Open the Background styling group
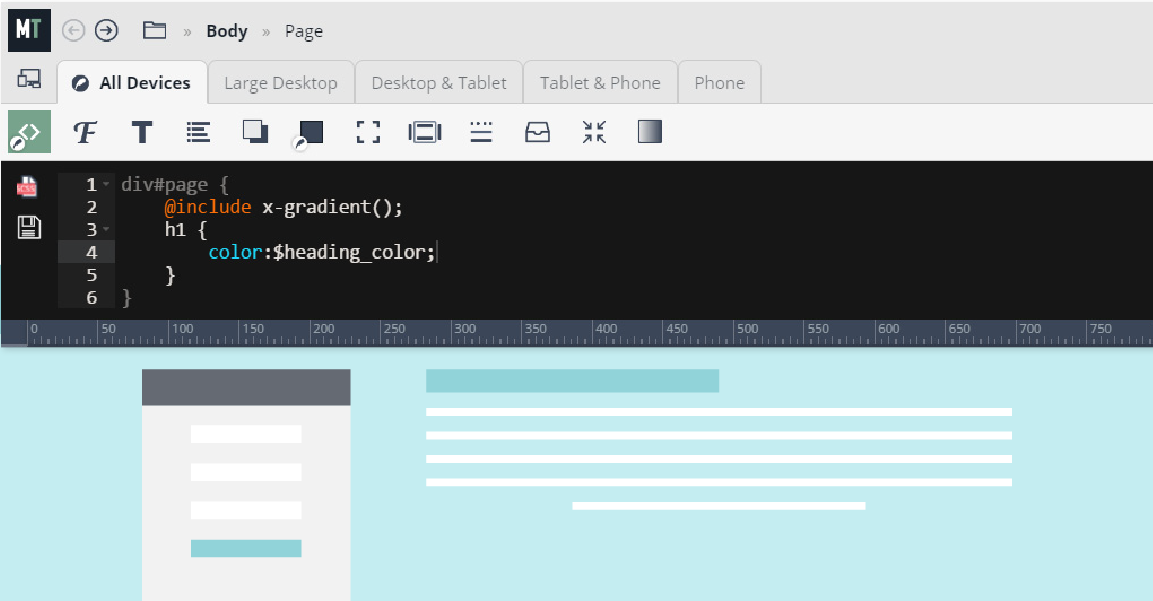 click(310, 134)
